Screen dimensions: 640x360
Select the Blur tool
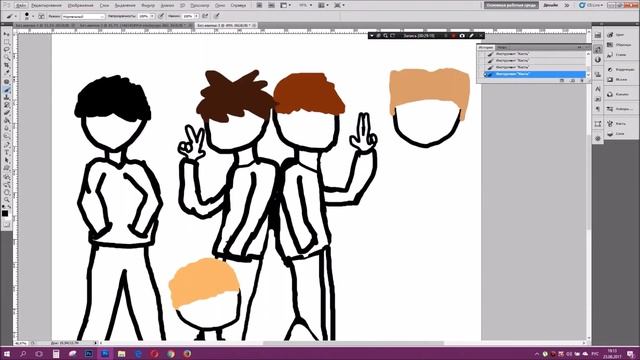(6, 129)
